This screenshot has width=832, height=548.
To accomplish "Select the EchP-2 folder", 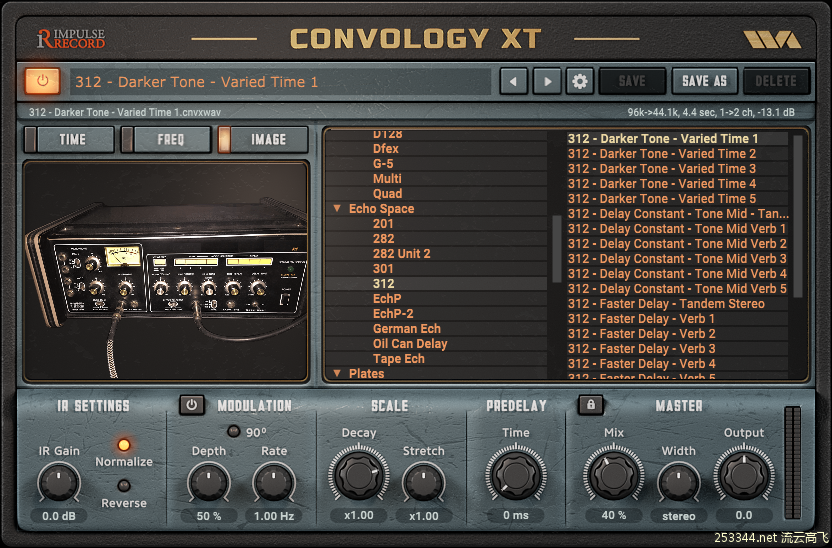I will click(x=393, y=314).
